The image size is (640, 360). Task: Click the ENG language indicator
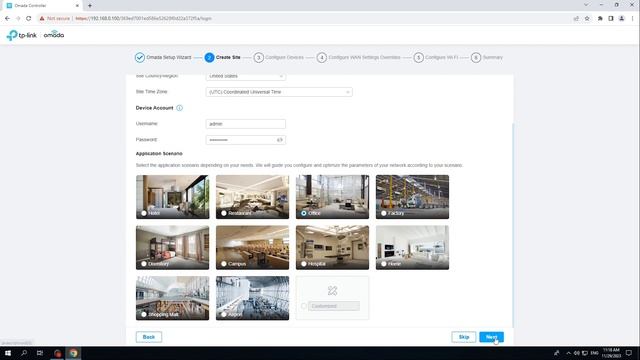(594, 353)
